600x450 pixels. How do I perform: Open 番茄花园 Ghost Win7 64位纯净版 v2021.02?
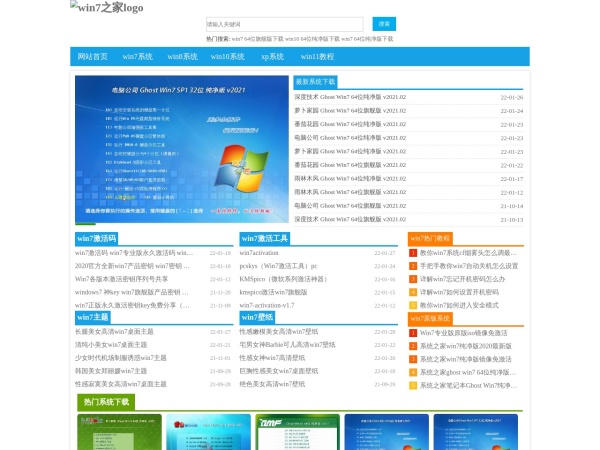click(350, 124)
